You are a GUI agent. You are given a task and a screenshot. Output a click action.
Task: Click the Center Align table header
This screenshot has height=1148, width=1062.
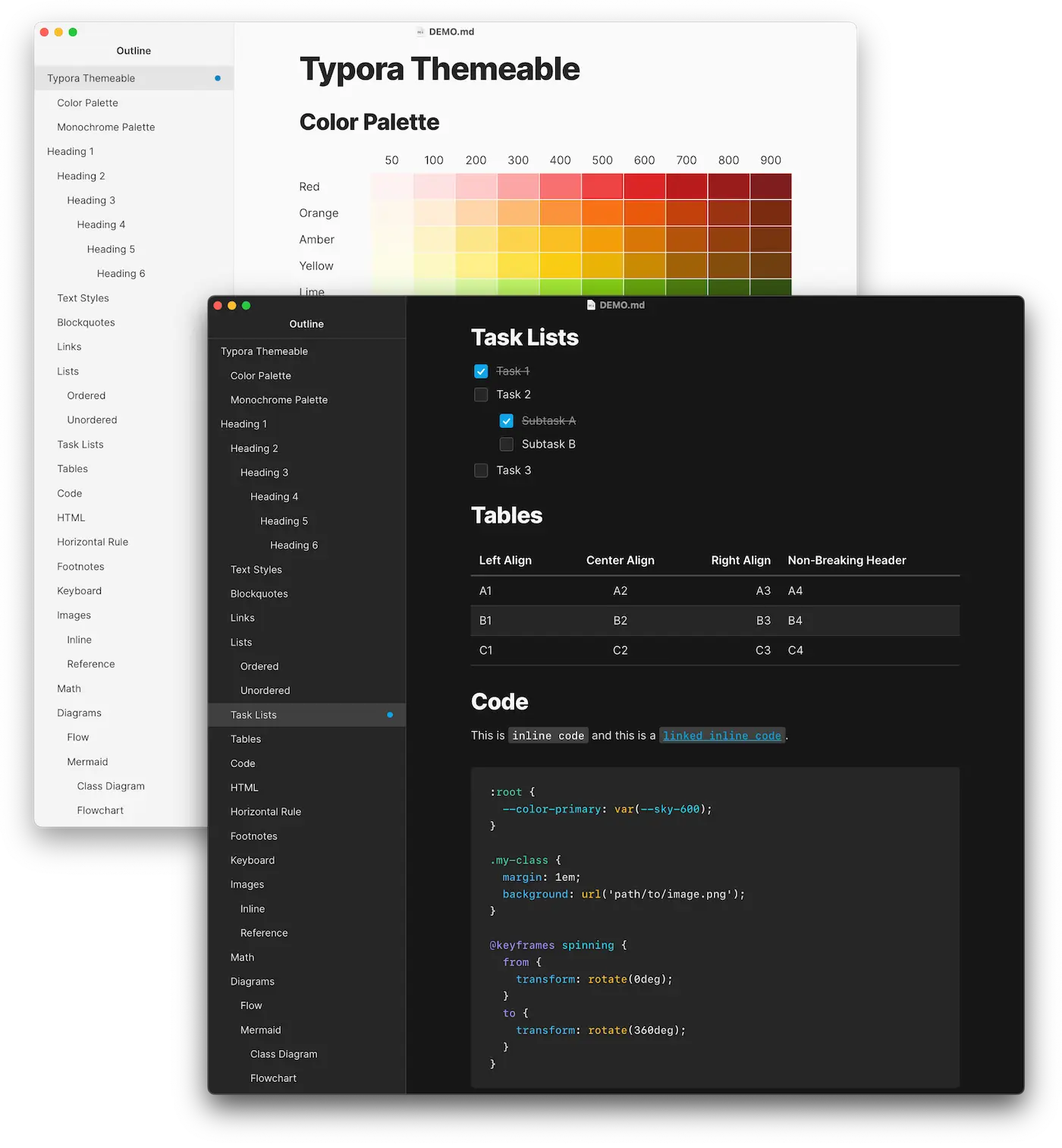(621, 560)
